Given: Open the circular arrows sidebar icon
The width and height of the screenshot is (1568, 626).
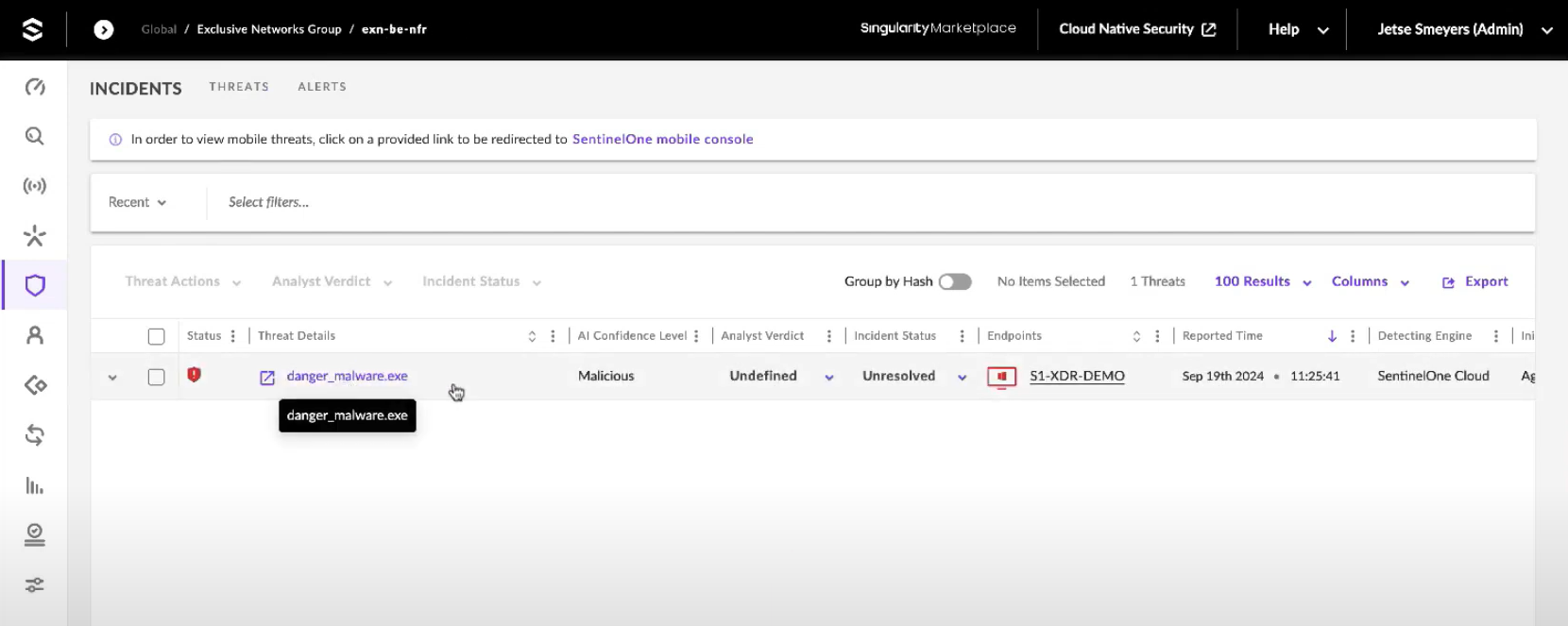Looking at the screenshot, I should point(35,435).
